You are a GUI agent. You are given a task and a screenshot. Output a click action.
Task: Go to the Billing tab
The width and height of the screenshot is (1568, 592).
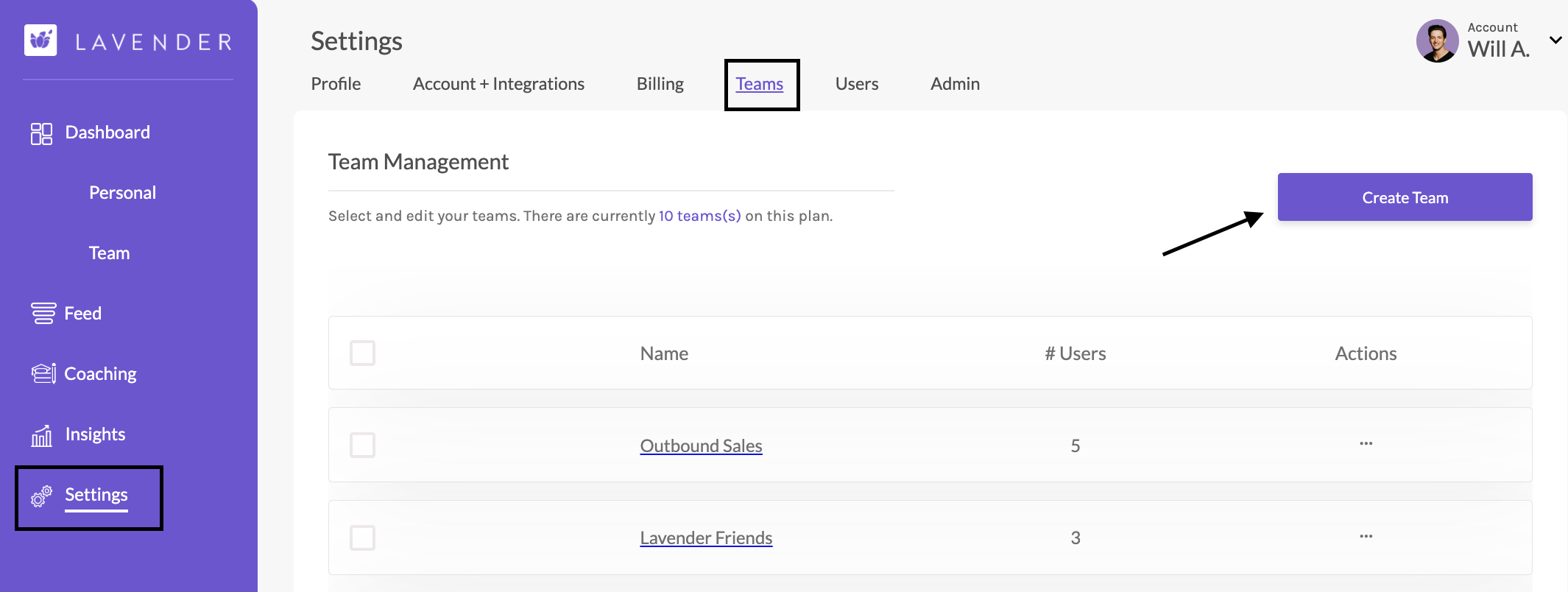tap(660, 84)
